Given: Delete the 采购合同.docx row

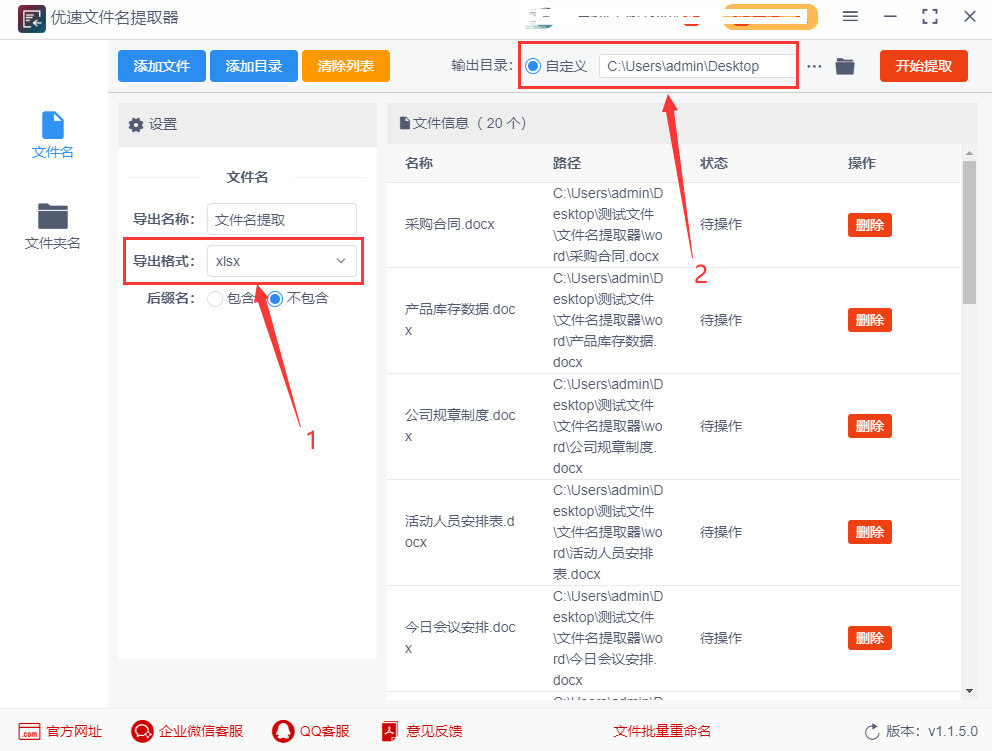Looking at the screenshot, I should click(x=870, y=225).
